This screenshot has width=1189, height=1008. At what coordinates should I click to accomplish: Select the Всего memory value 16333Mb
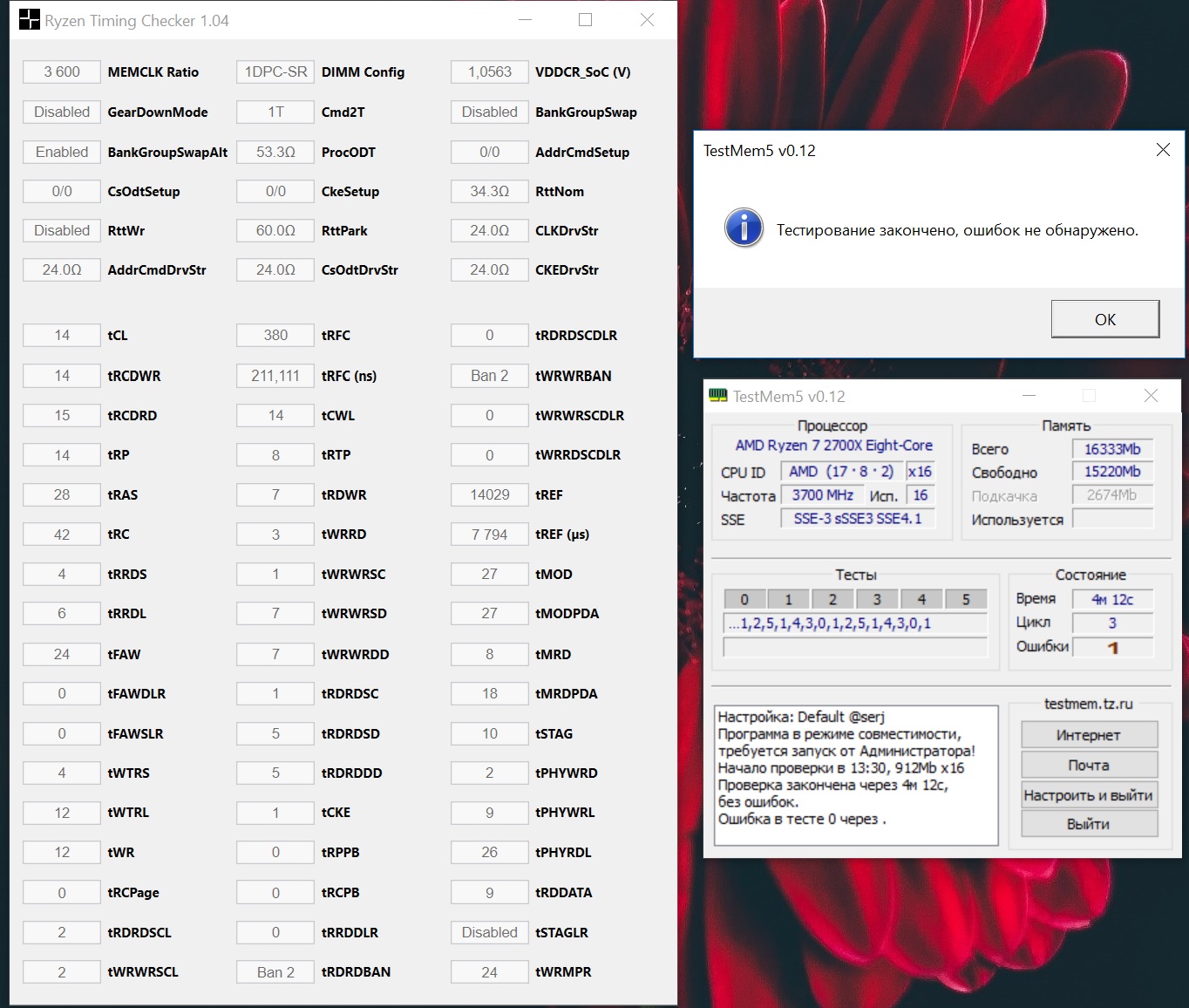tap(1112, 449)
